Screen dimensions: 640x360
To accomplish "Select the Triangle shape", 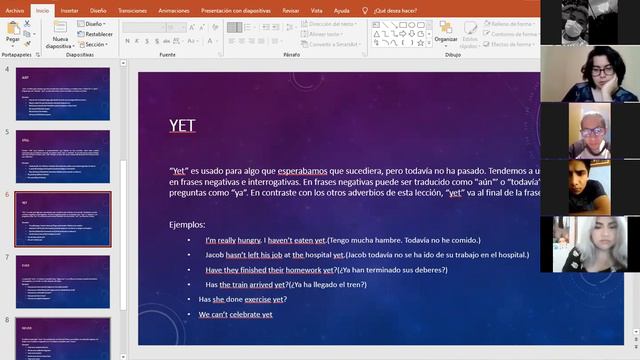I will coord(376,34).
